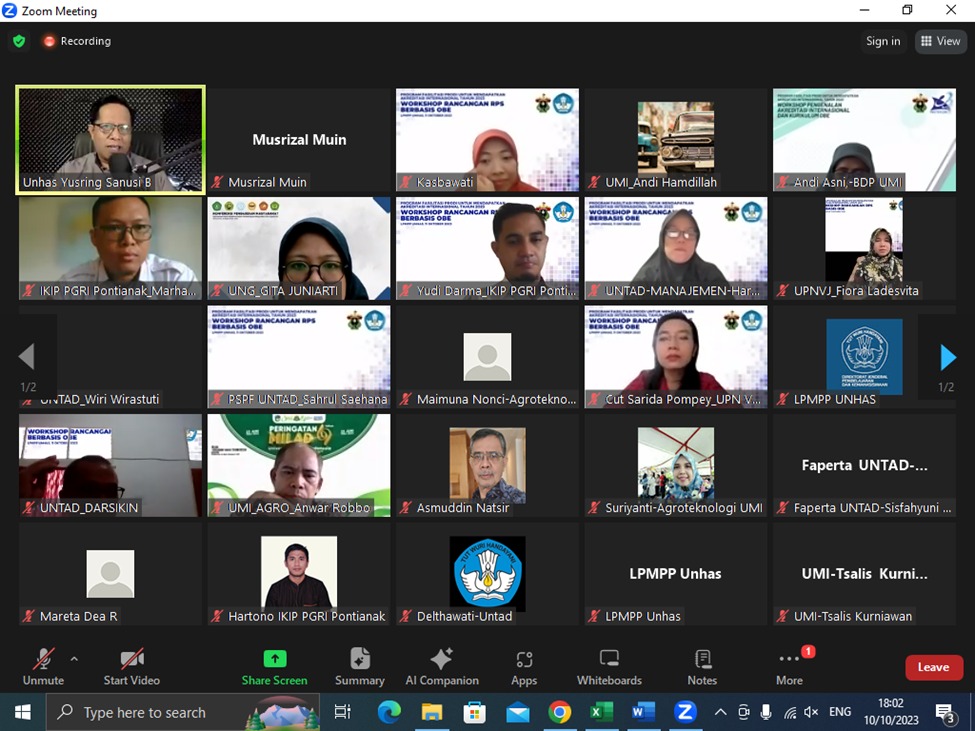Start the video camera
Viewport: 975px width, 731px height.
coord(132,667)
